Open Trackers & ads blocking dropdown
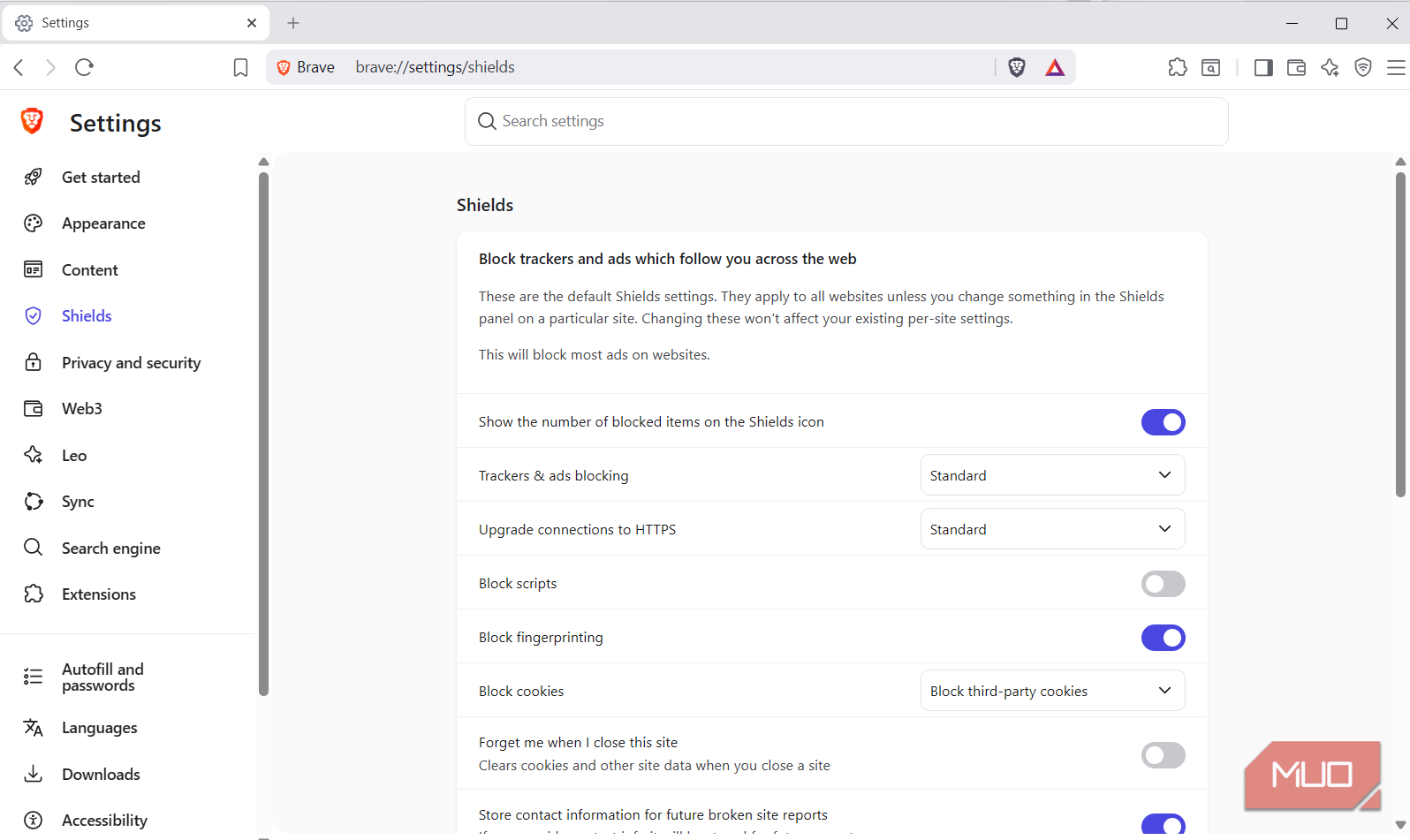 click(x=1052, y=475)
